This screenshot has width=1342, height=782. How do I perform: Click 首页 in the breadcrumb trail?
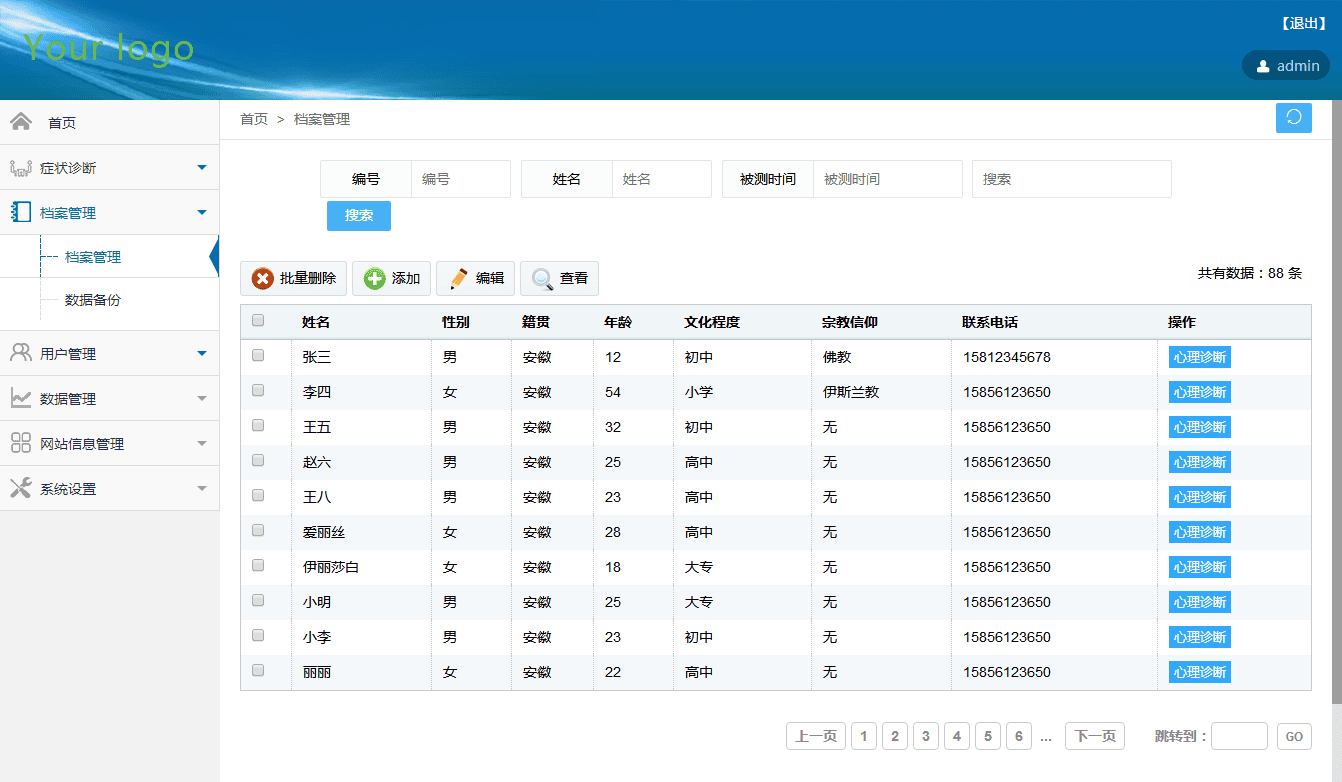click(x=253, y=119)
